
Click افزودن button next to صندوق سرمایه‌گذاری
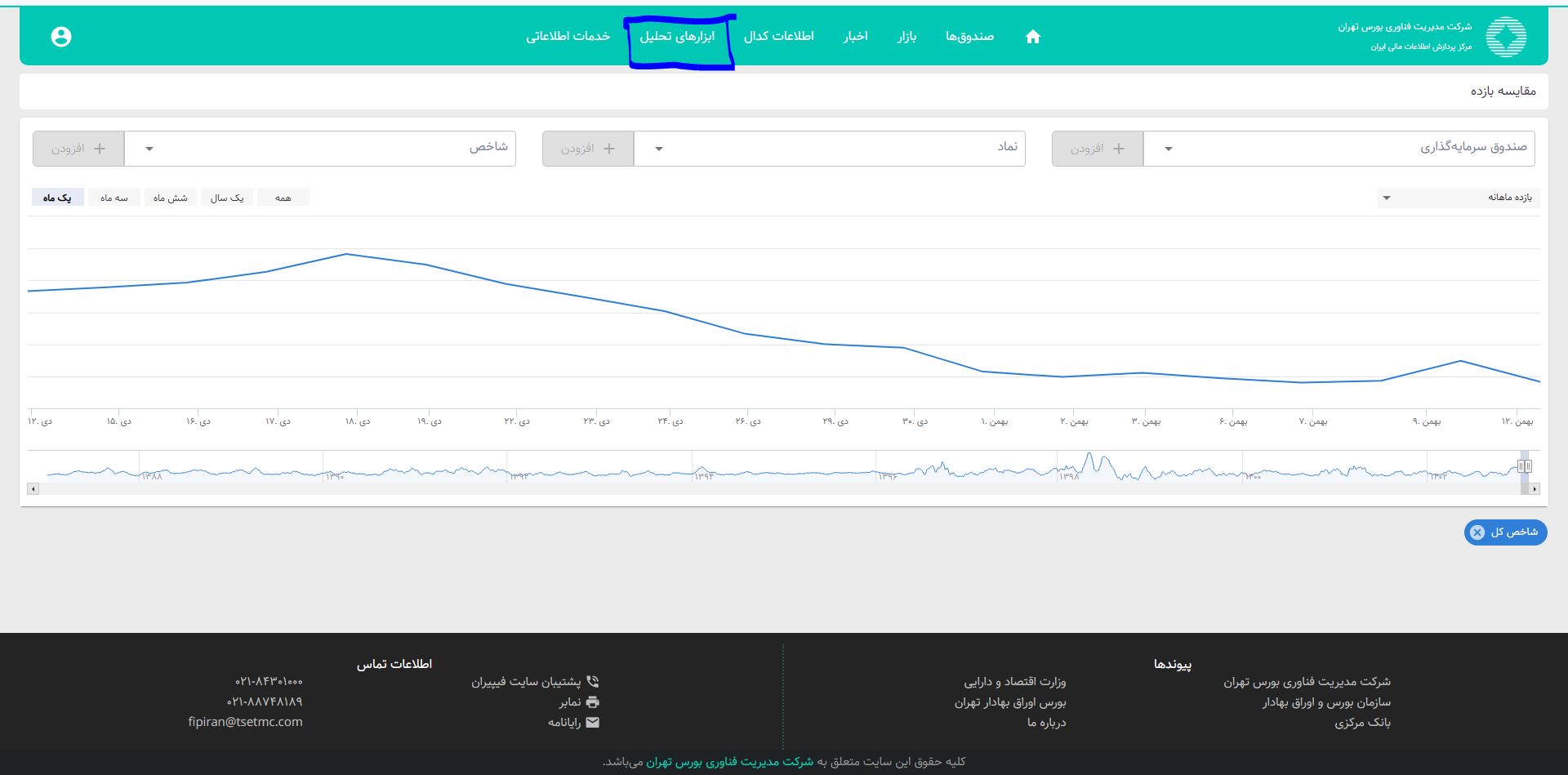(x=1098, y=149)
